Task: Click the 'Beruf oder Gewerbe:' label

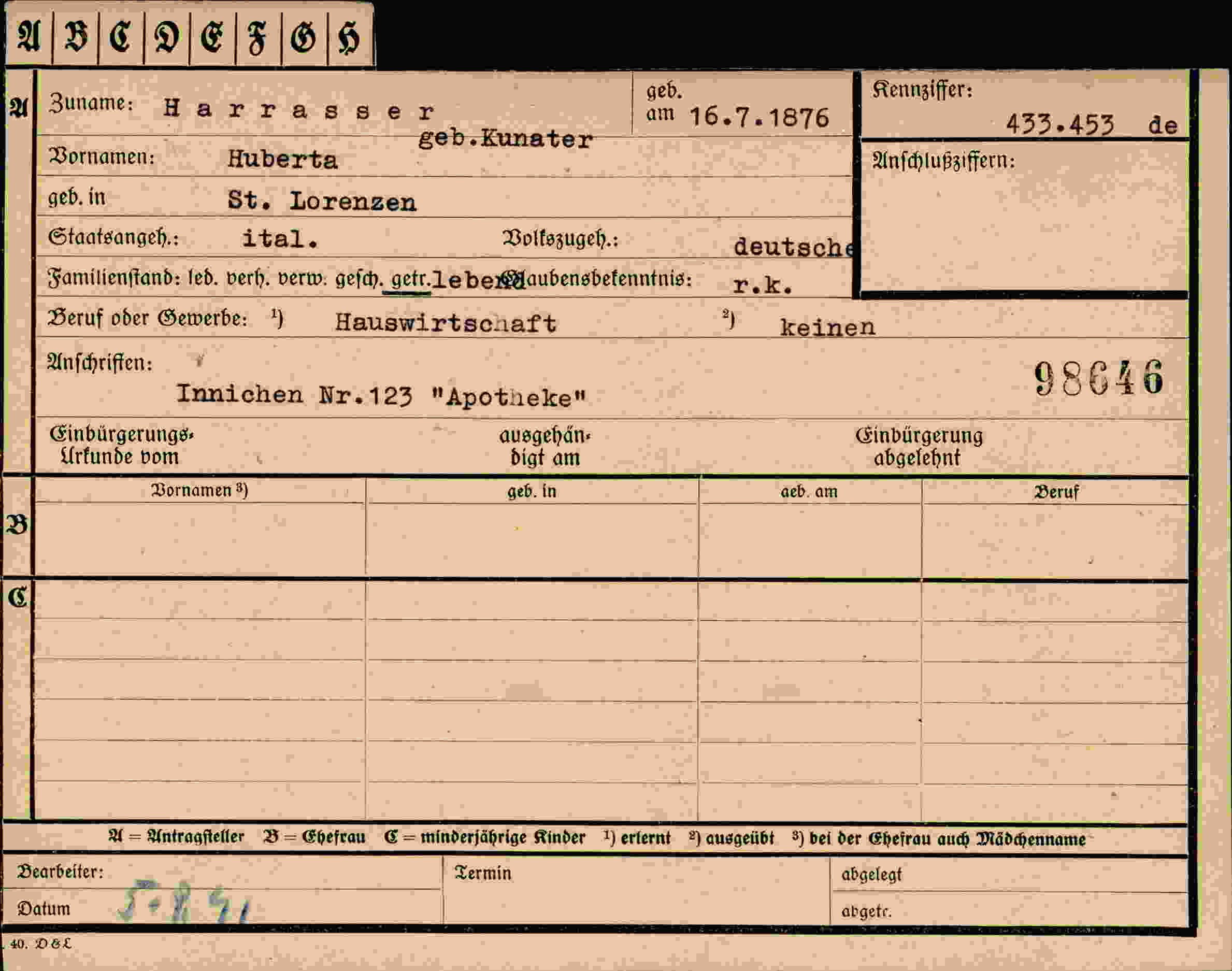Action: [148, 318]
